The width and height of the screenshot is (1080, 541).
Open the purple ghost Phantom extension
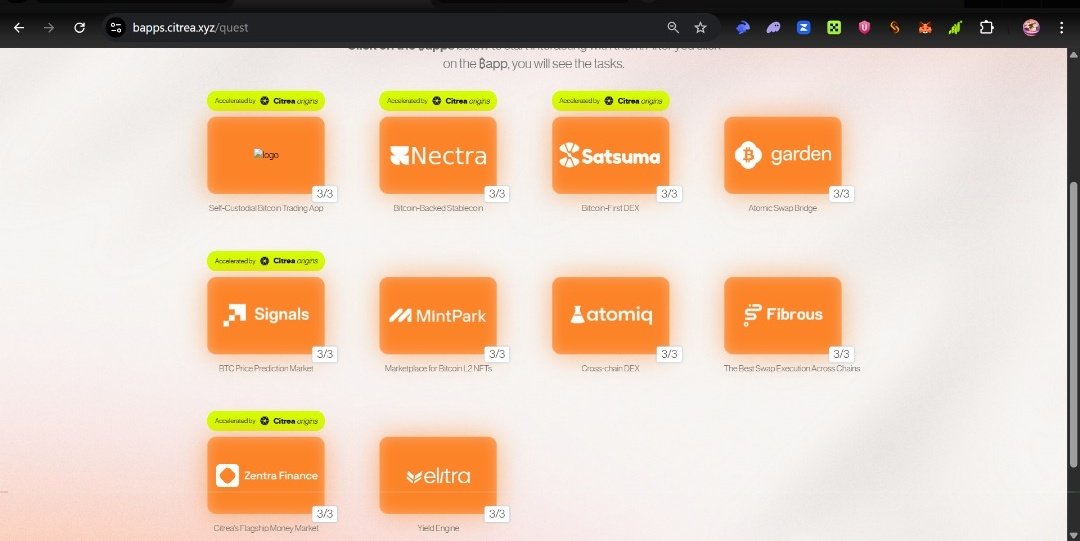click(773, 28)
